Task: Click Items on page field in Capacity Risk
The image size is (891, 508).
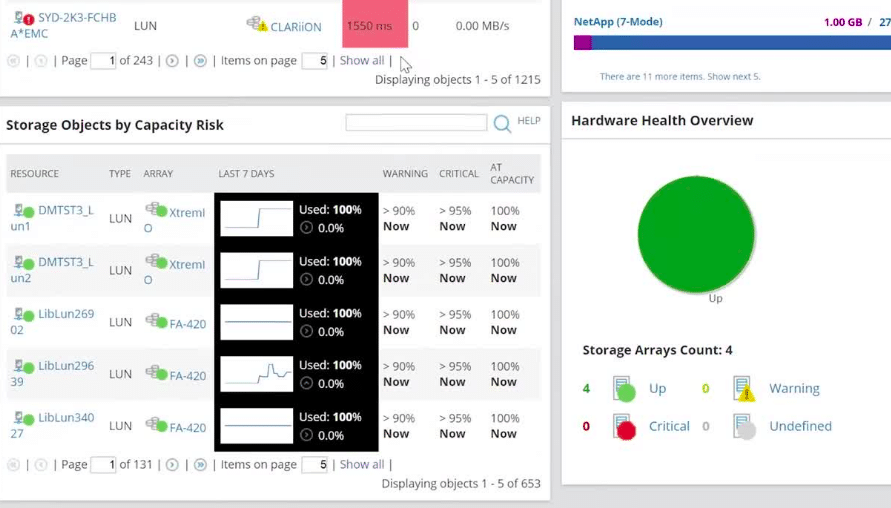Action: (x=315, y=465)
